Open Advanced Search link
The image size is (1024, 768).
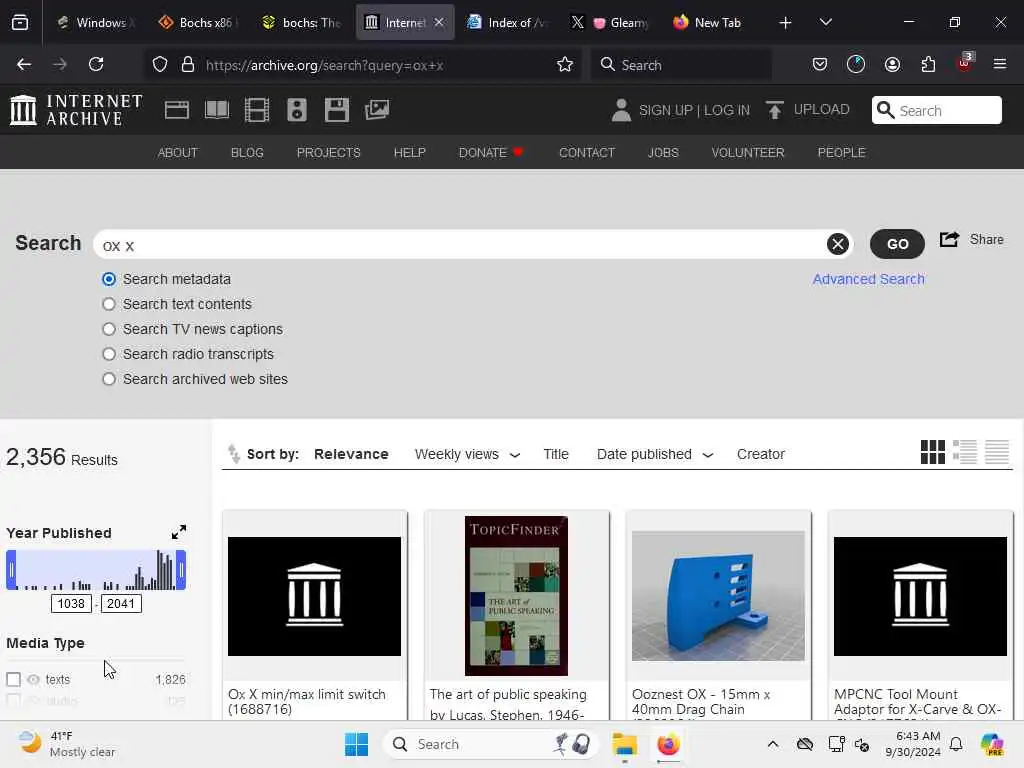pos(868,279)
